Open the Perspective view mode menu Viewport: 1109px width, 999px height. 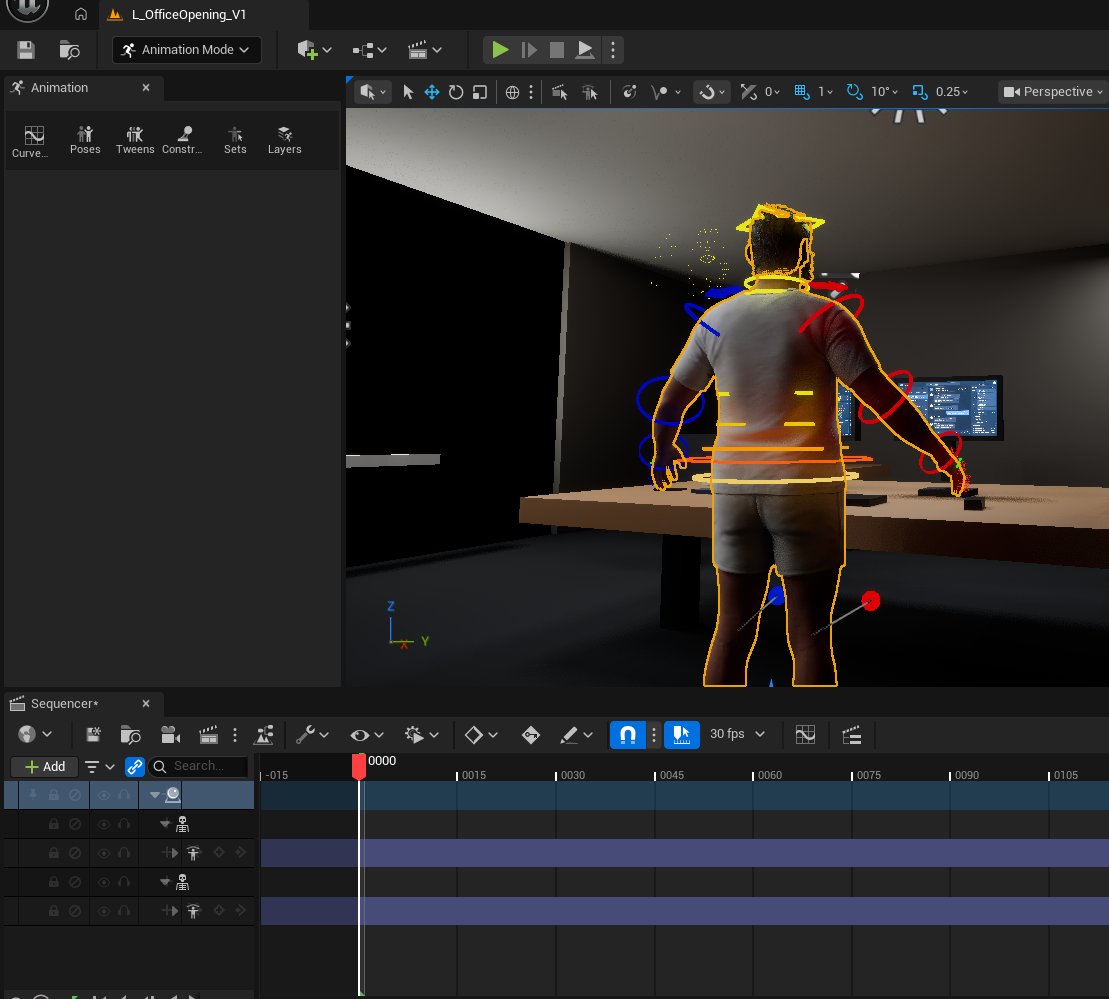click(x=1052, y=92)
